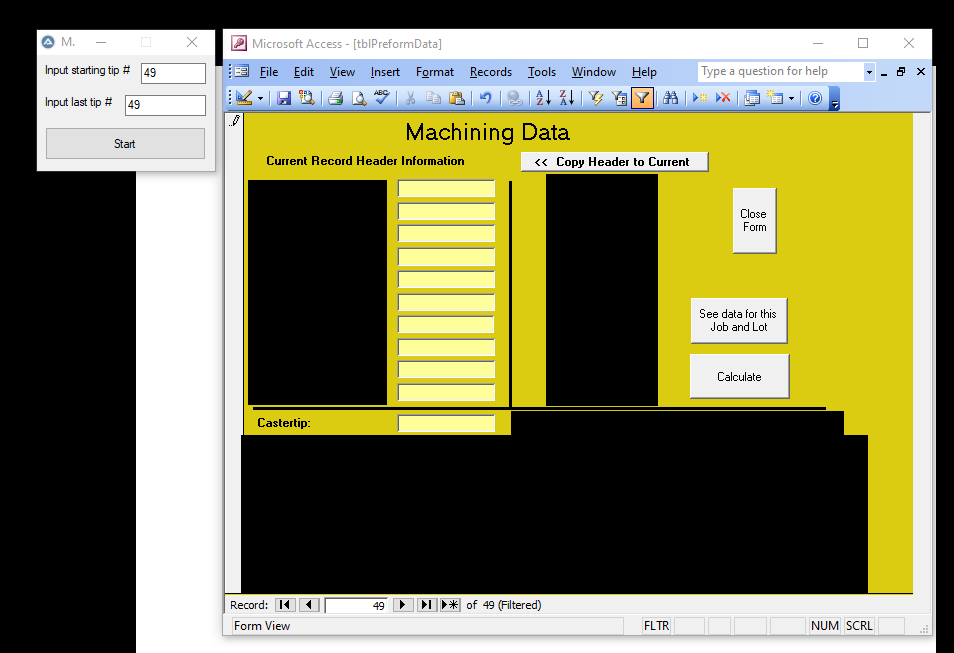Image resolution: width=954 pixels, height=653 pixels.
Task: Run the Spelling check tool
Action: click(x=381, y=98)
